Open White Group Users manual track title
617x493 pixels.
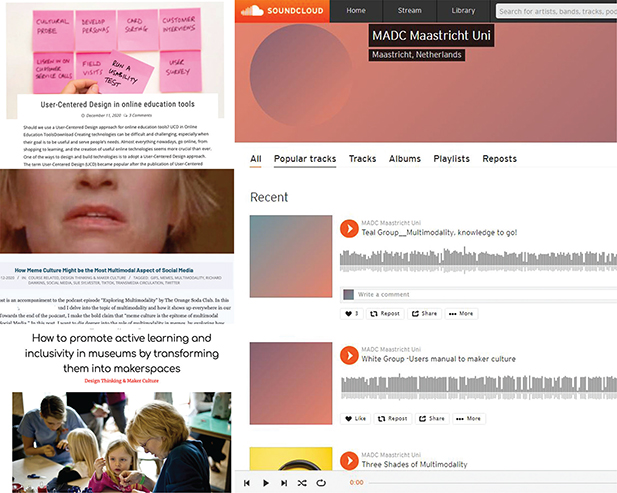pos(438,359)
